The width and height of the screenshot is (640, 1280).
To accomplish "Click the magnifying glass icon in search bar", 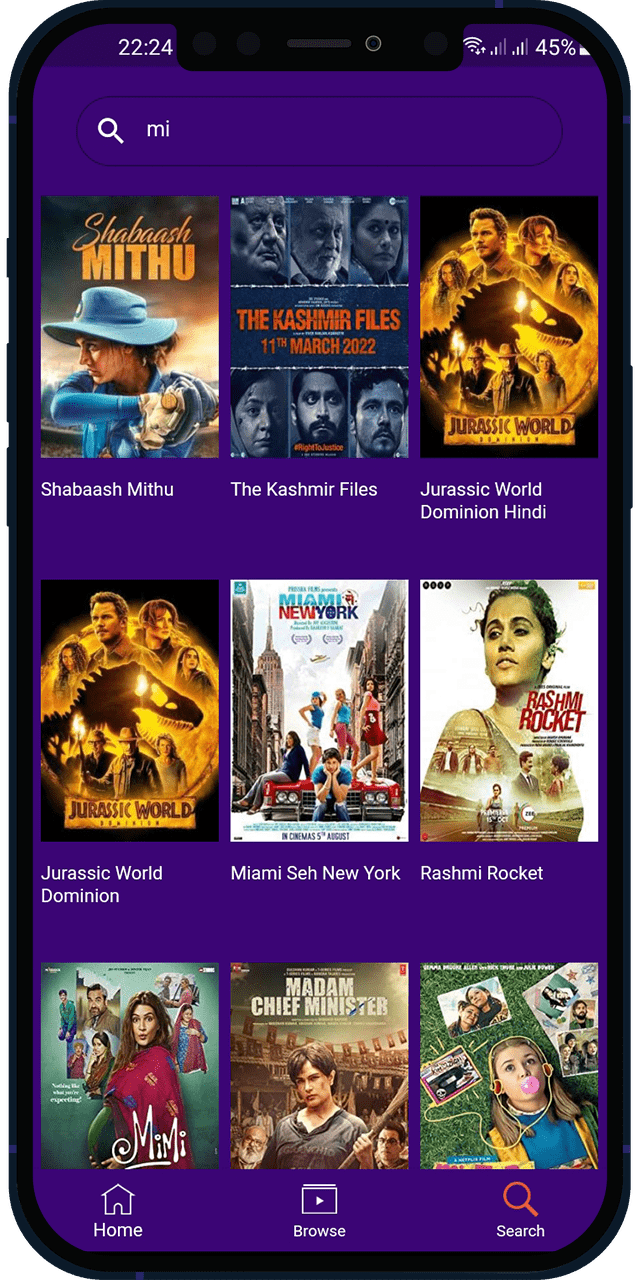I will click(x=111, y=130).
